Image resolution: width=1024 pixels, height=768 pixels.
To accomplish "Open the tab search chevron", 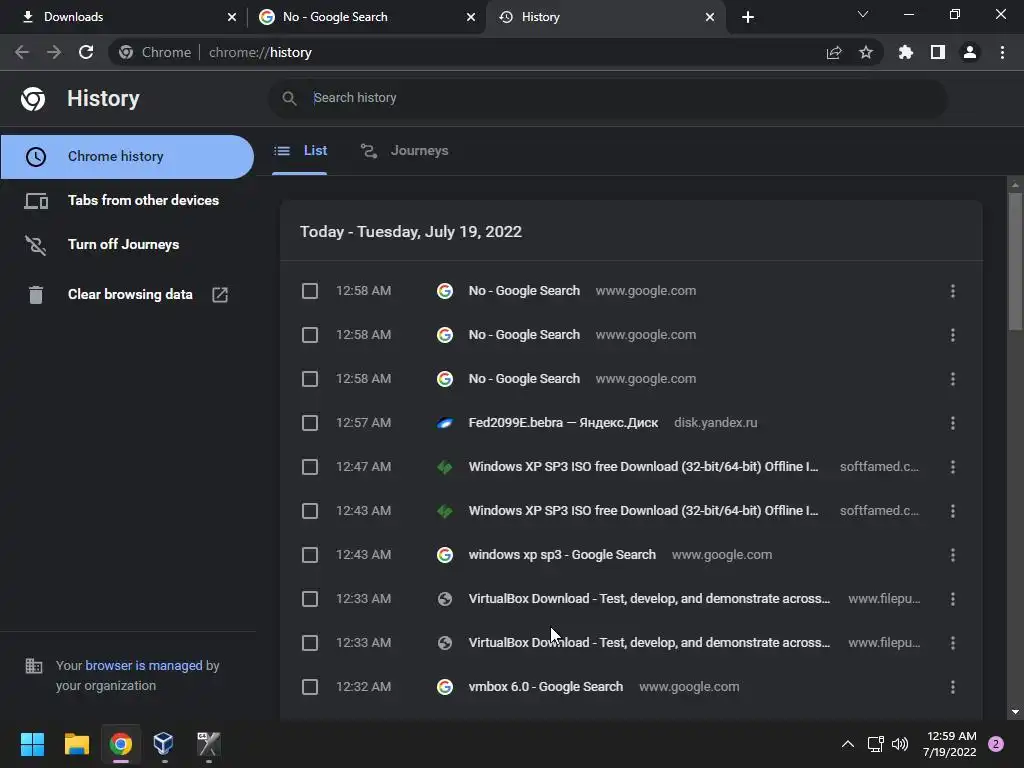I will click(x=863, y=14).
